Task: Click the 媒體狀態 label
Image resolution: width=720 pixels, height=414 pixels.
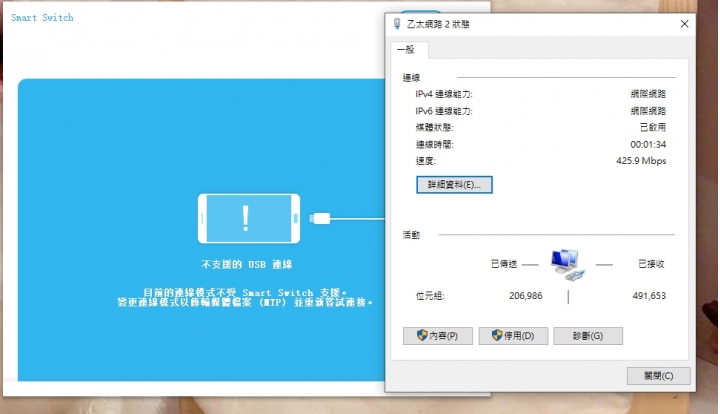Action: click(x=434, y=128)
